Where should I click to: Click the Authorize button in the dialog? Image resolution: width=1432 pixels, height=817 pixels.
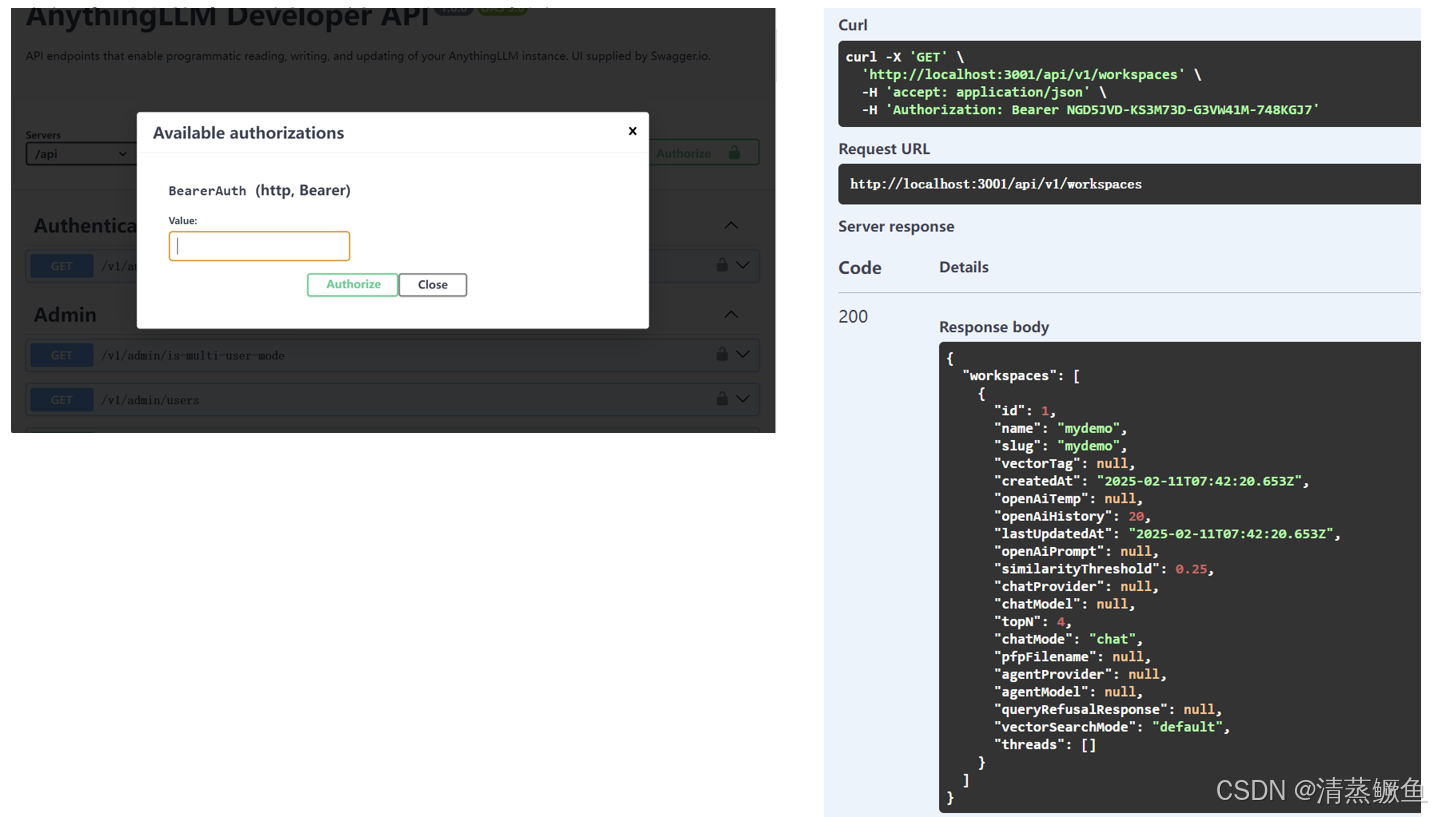click(353, 285)
